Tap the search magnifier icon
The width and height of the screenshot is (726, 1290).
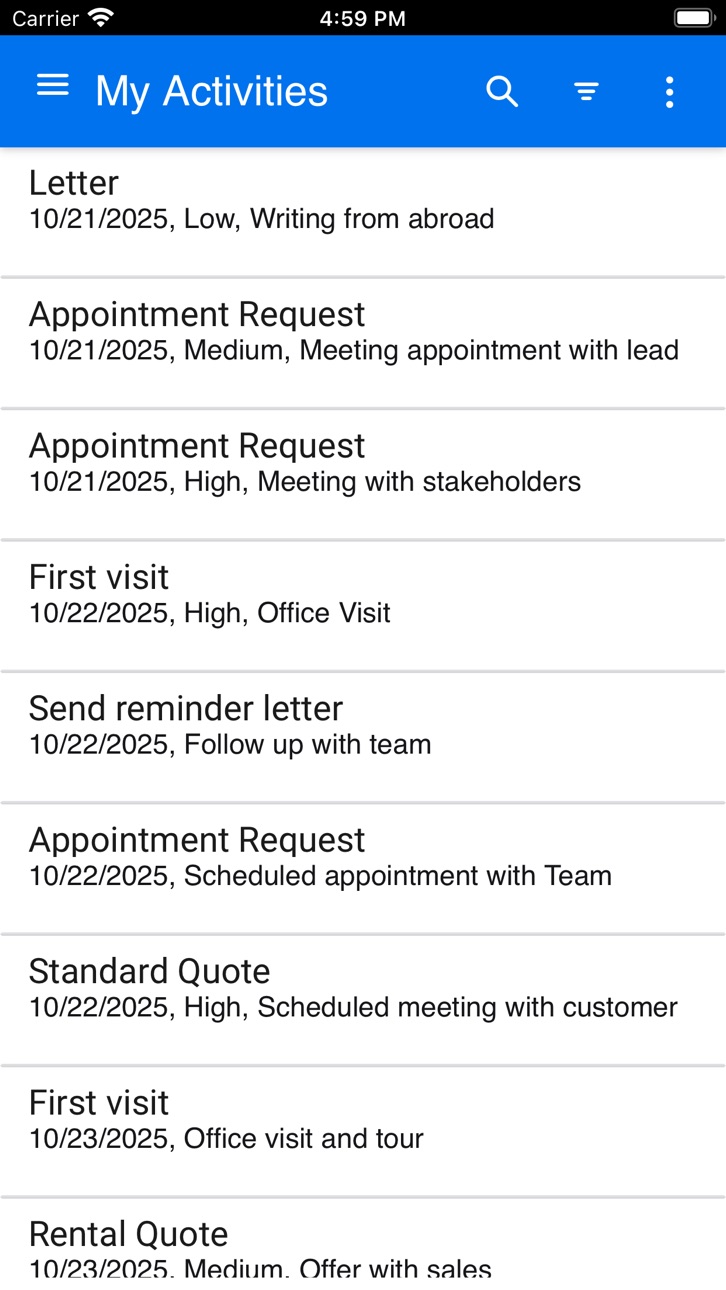click(502, 92)
